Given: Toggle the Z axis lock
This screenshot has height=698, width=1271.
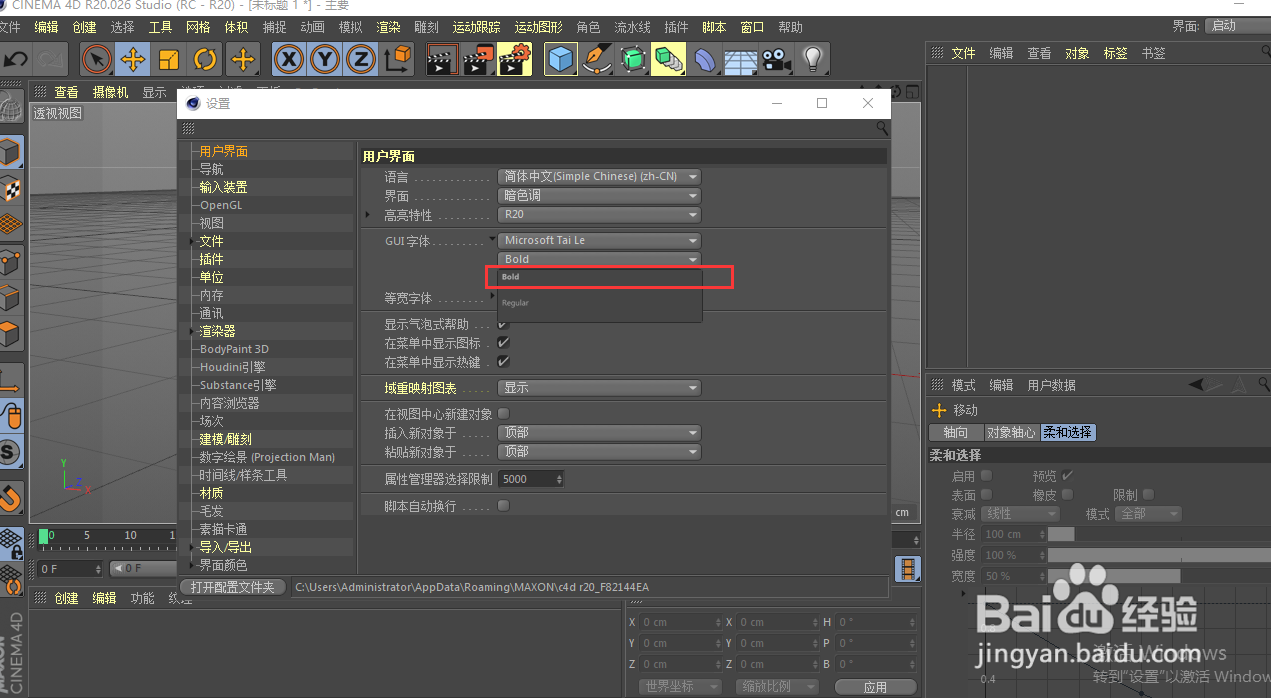Looking at the screenshot, I should pos(361,60).
